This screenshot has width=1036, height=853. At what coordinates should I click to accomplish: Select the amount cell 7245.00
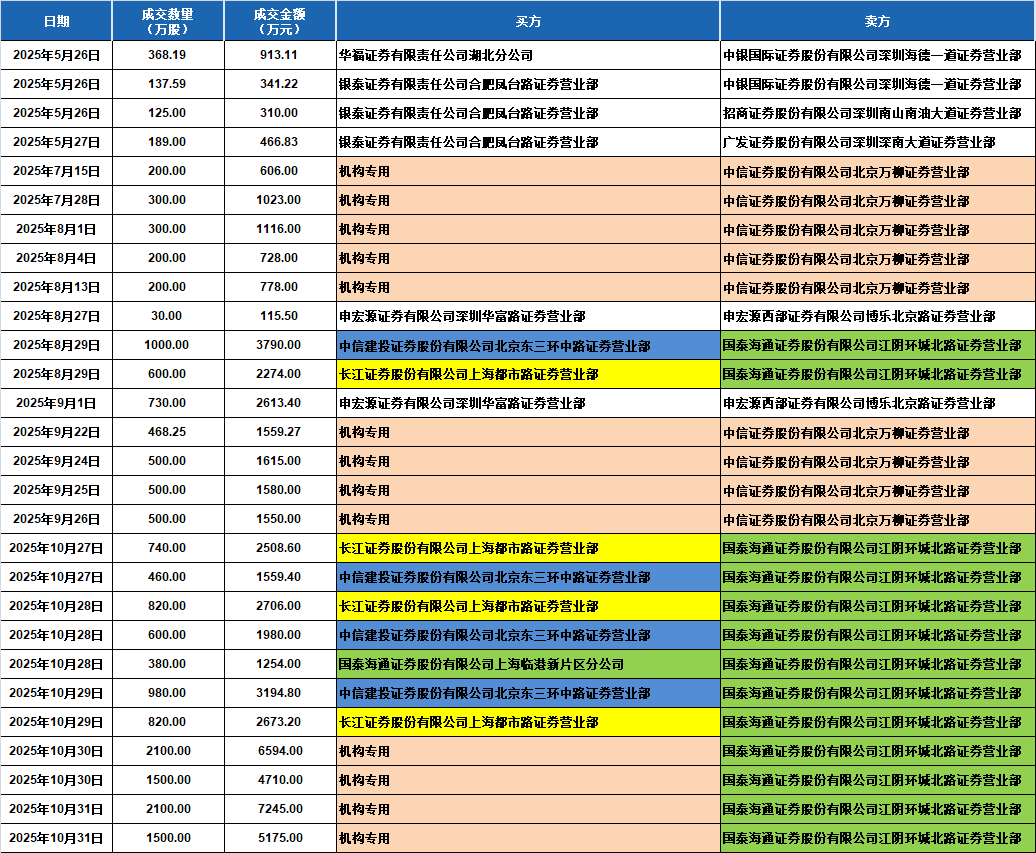280,809
